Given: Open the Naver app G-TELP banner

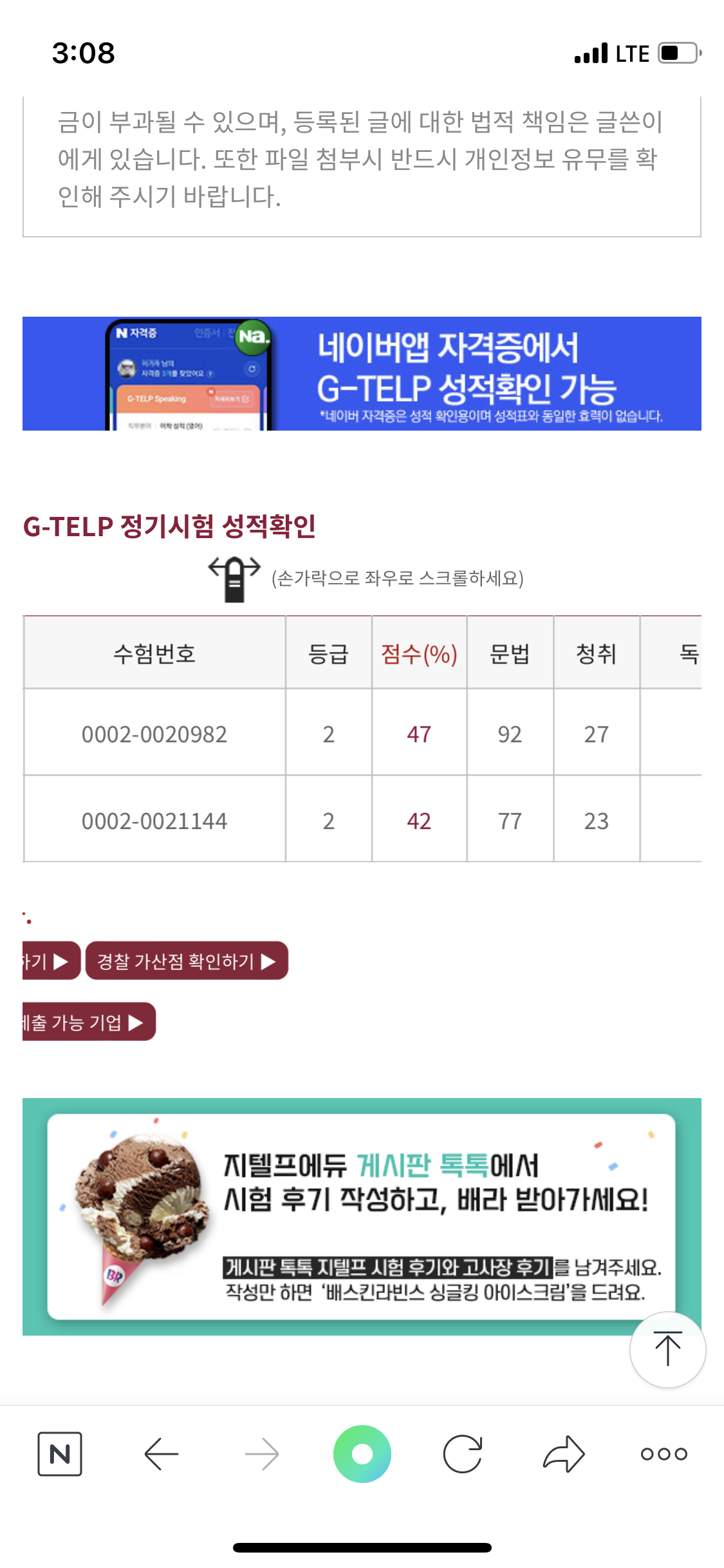Looking at the screenshot, I should click(x=362, y=373).
